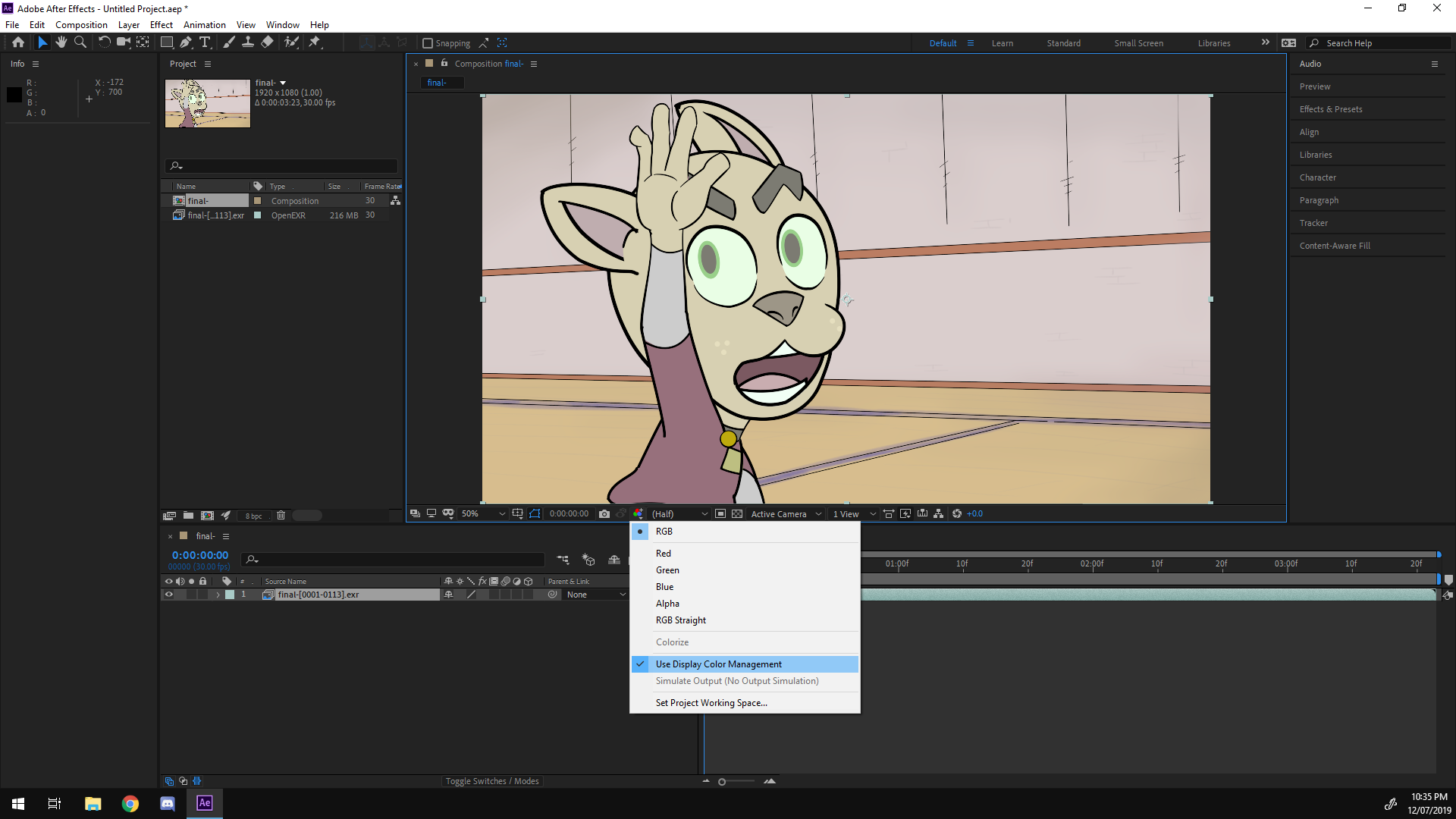1456x819 pixels.
Task: Select the RGB channel radio option
Action: 745,532
